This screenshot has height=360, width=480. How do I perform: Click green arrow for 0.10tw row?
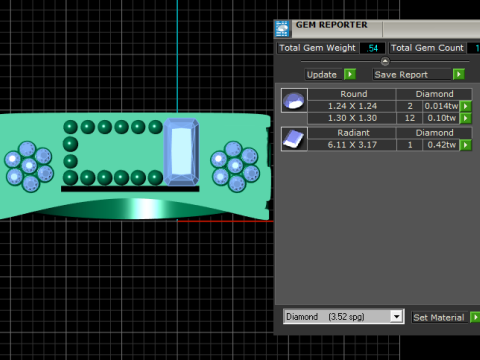click(x=466, y=118)
